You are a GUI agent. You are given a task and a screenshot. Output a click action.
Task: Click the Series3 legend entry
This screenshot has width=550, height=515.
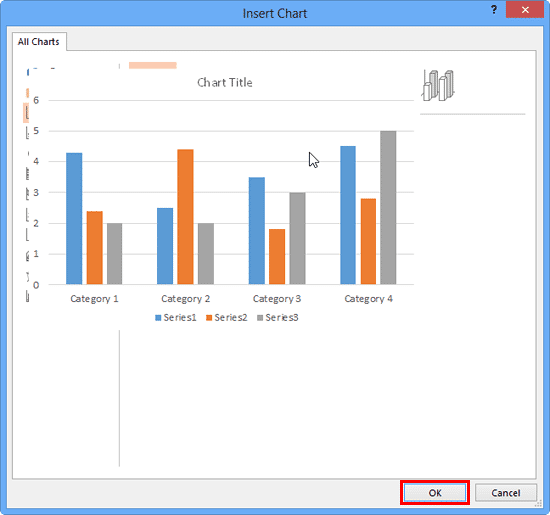tap(278, 317)
